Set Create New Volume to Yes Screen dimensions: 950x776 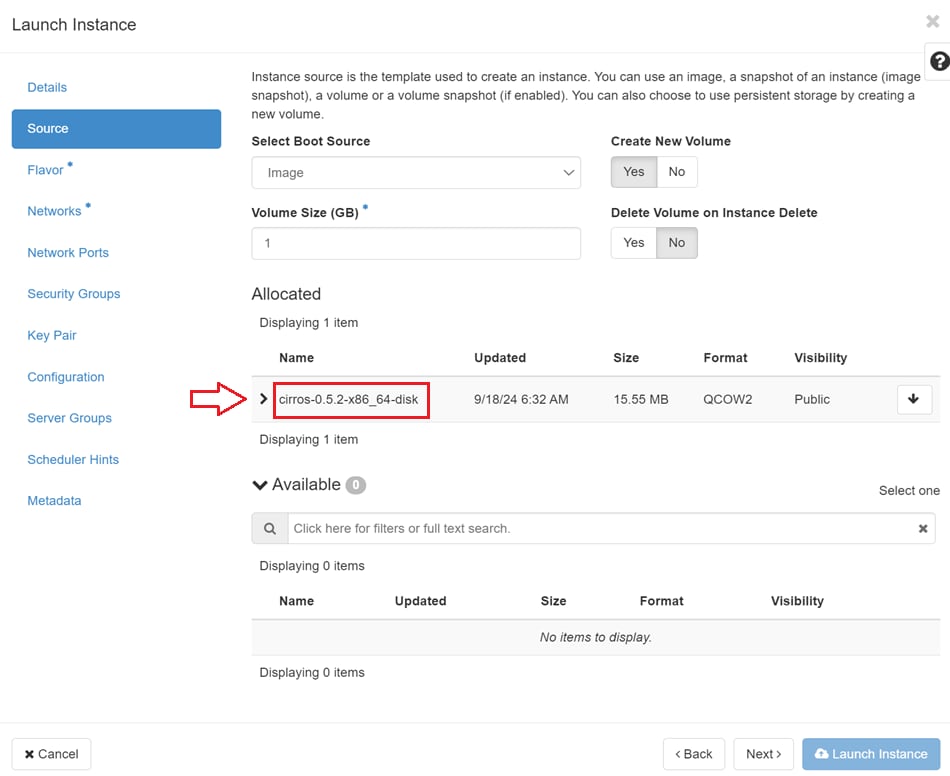tap(634, 172)
